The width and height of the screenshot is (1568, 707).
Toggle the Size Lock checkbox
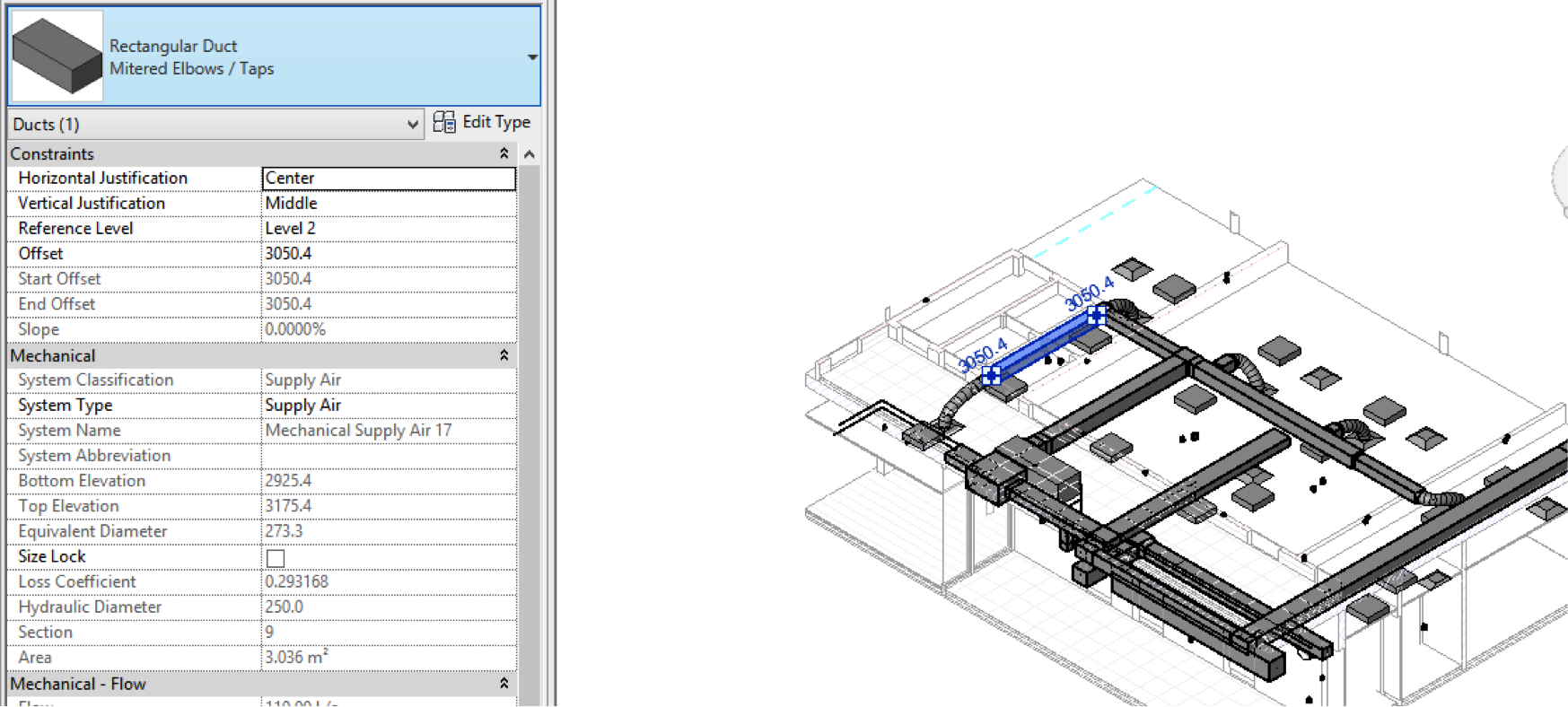[x=276, y=558]
